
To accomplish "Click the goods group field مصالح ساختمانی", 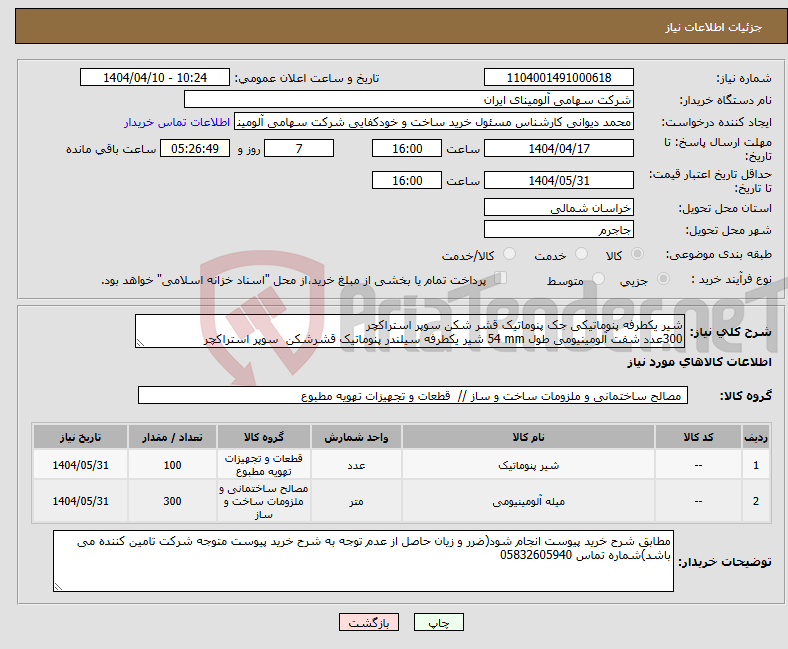I will click(x=413, y=395).
